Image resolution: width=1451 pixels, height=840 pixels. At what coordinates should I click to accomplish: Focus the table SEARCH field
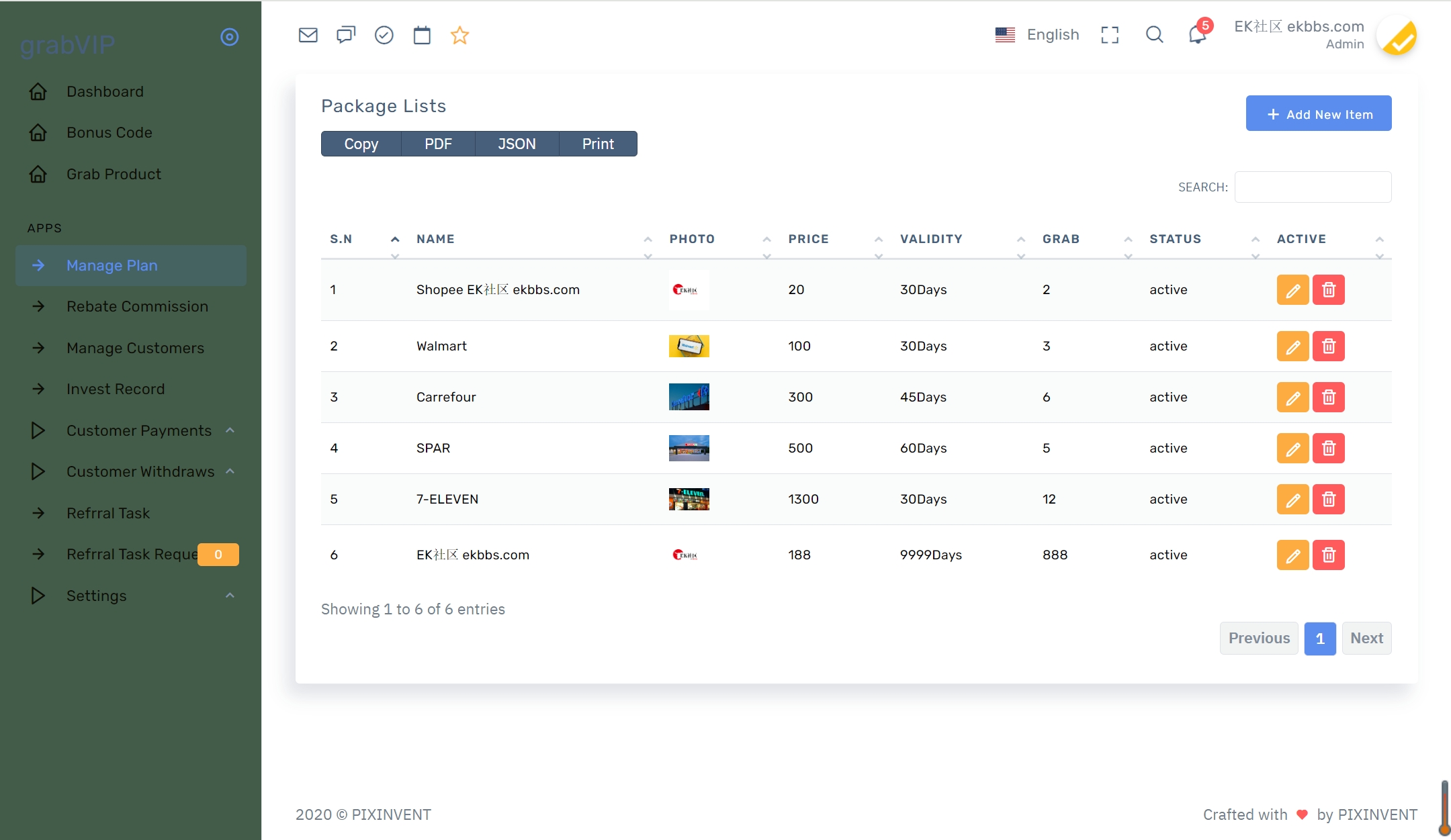pos(1313,187)
